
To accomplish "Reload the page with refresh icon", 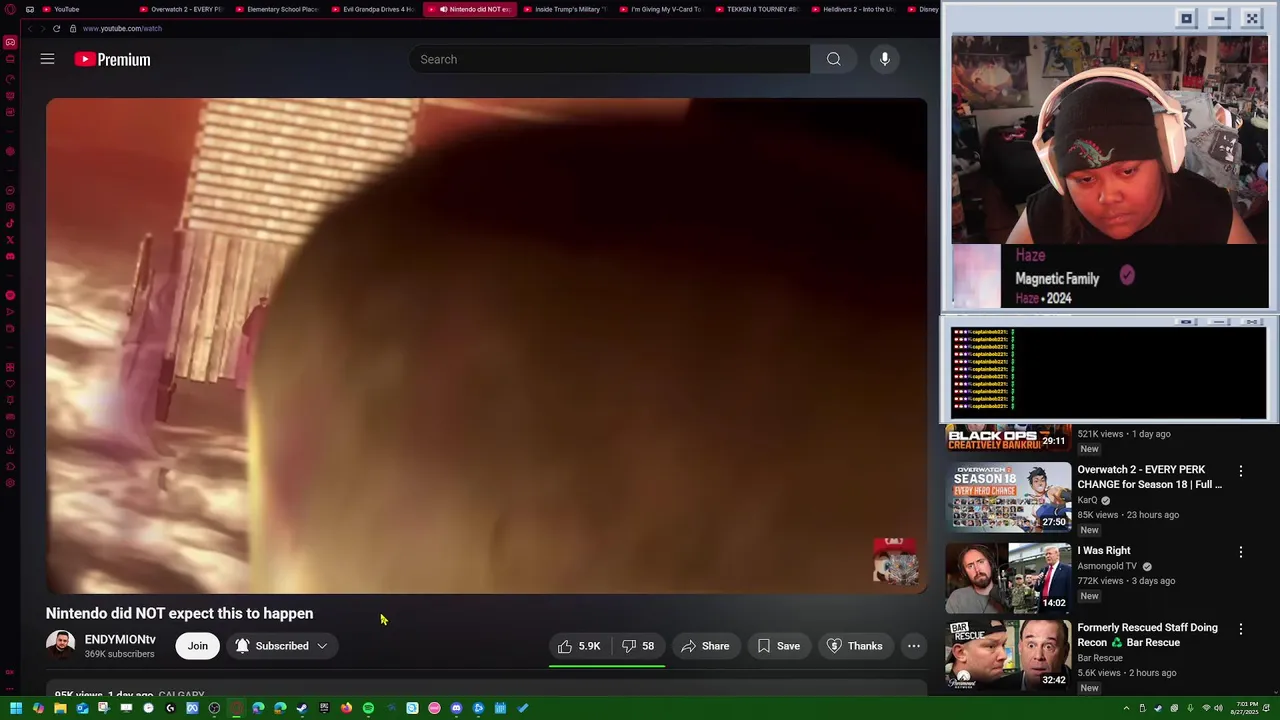I will click(56, 28).
